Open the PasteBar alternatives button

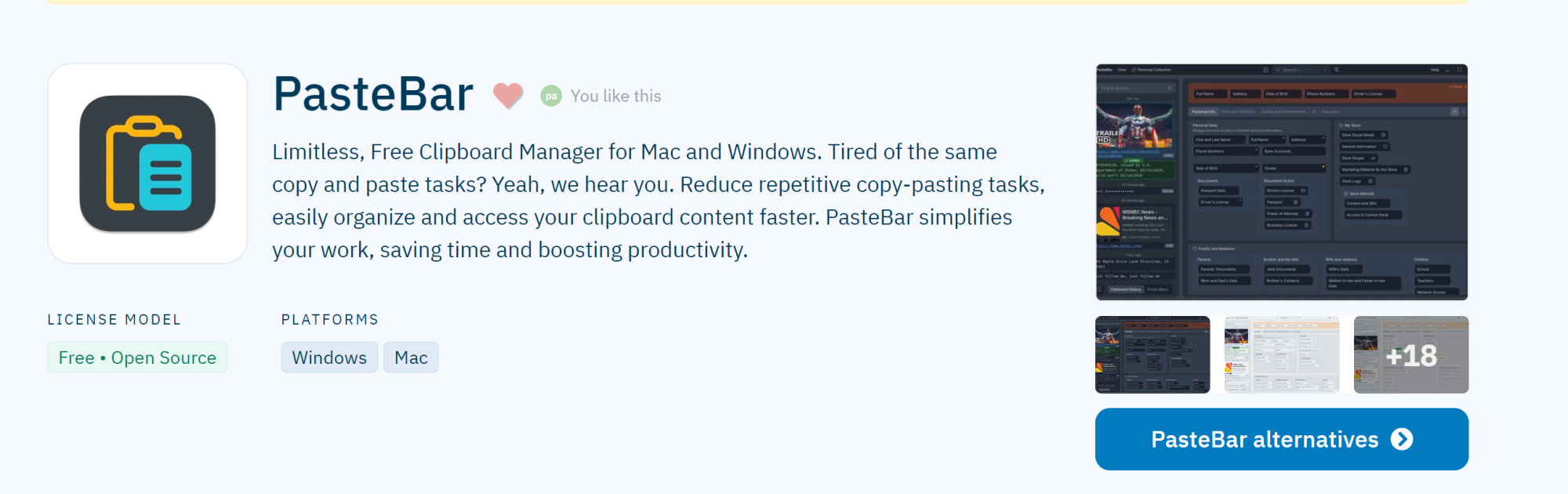(x=1282, y=439)
